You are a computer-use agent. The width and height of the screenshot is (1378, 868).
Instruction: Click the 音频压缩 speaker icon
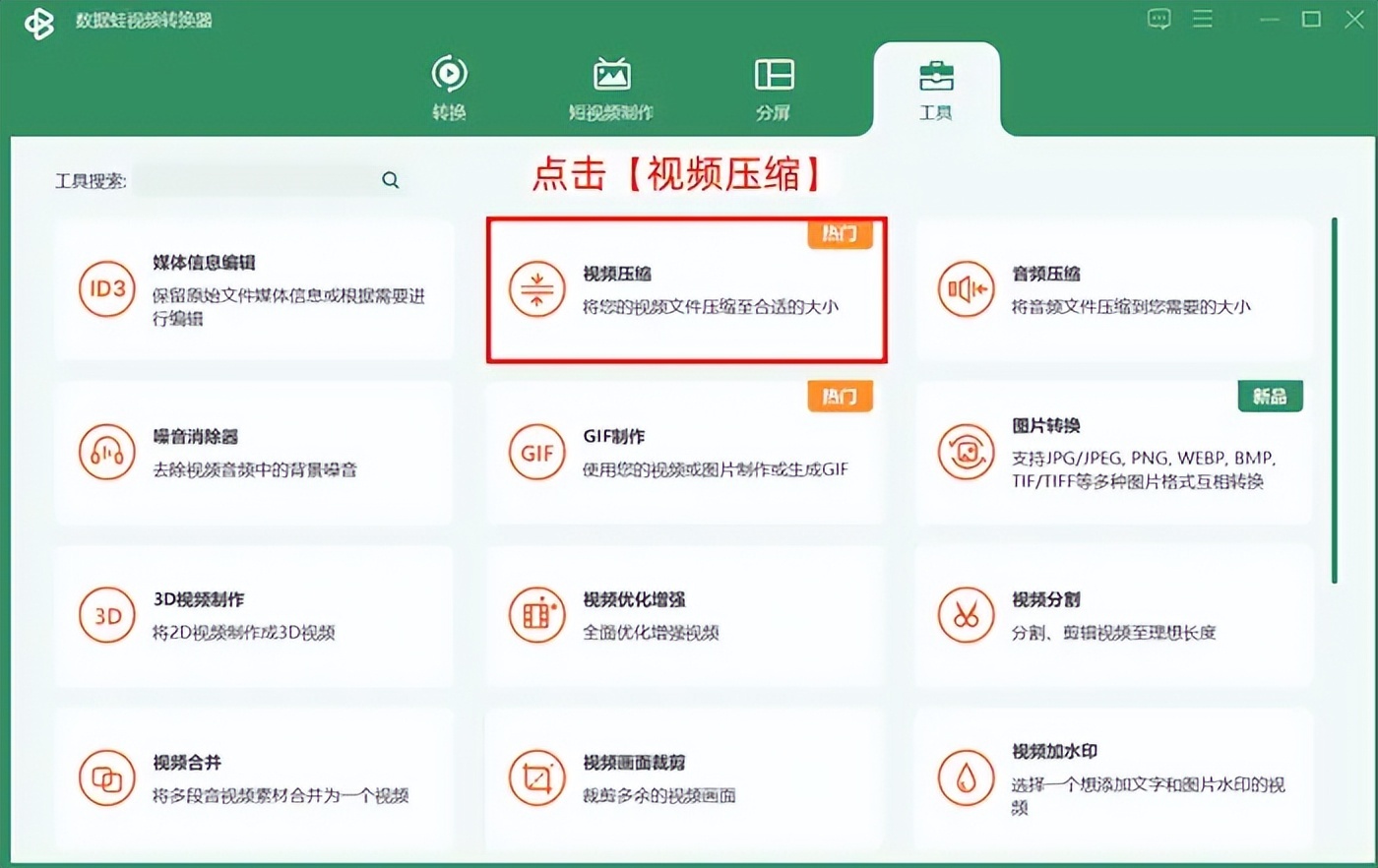[967, 289]
